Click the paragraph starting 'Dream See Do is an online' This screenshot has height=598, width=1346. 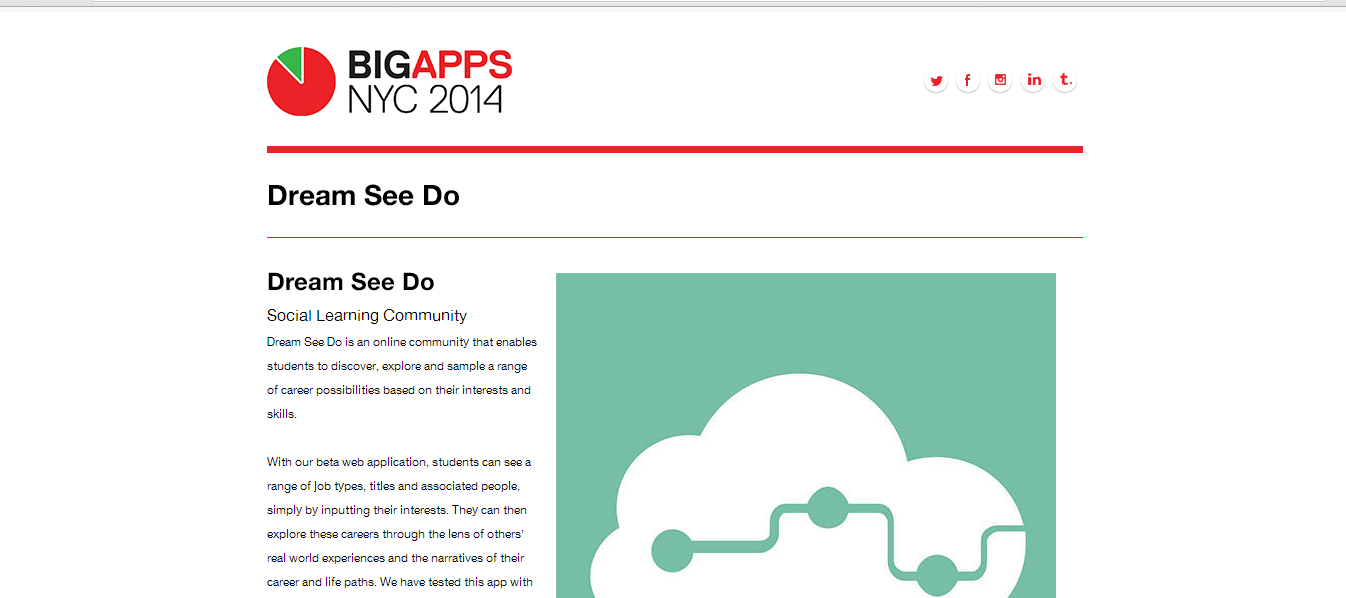pos(400,378)
